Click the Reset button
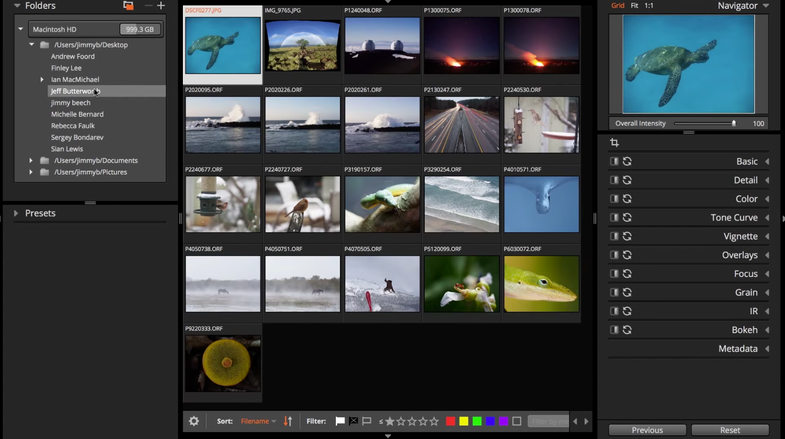785x439 pixels. (x=730, y=430)
